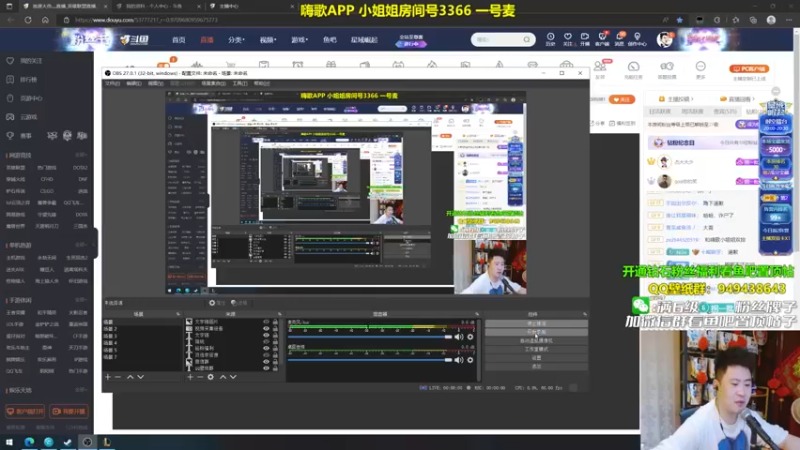Image resolution: width=800 pixels, height=450 pixels.
Task: Toggle 启动虚拟摄像机 virtual camera in OBS
Action: 536,341
